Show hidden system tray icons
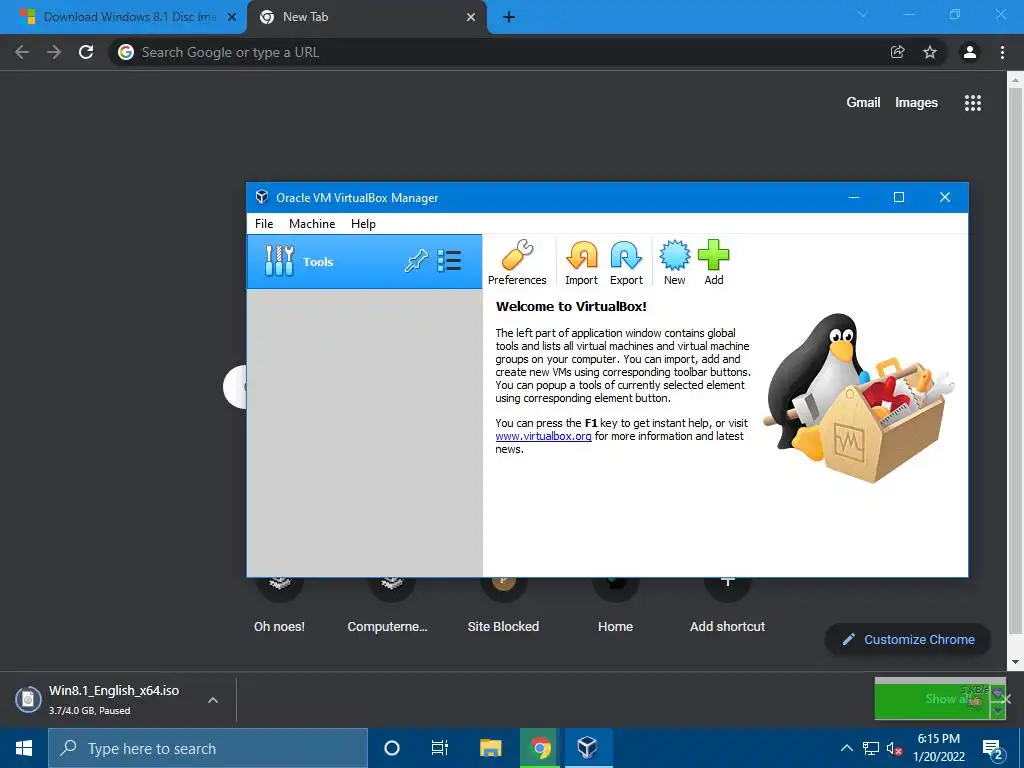This screenshot has width=1024, height=768. pyautogui.click(x=847, y=748)
